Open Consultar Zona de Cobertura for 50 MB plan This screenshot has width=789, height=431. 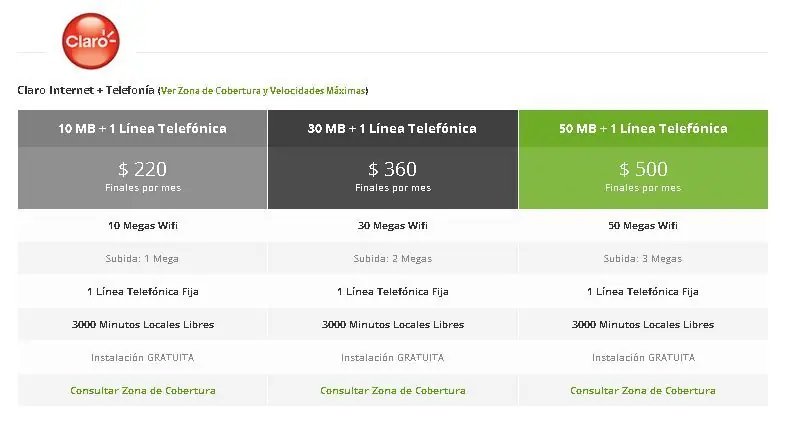pos(643,391)
